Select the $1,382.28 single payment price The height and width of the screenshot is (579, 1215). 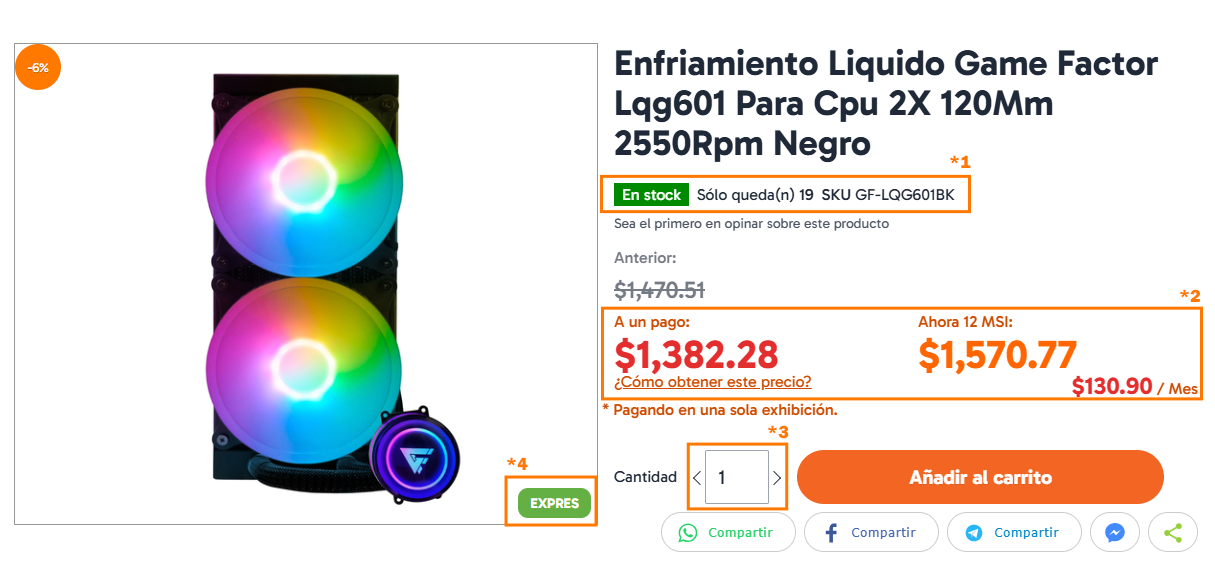tap(696, 354)
